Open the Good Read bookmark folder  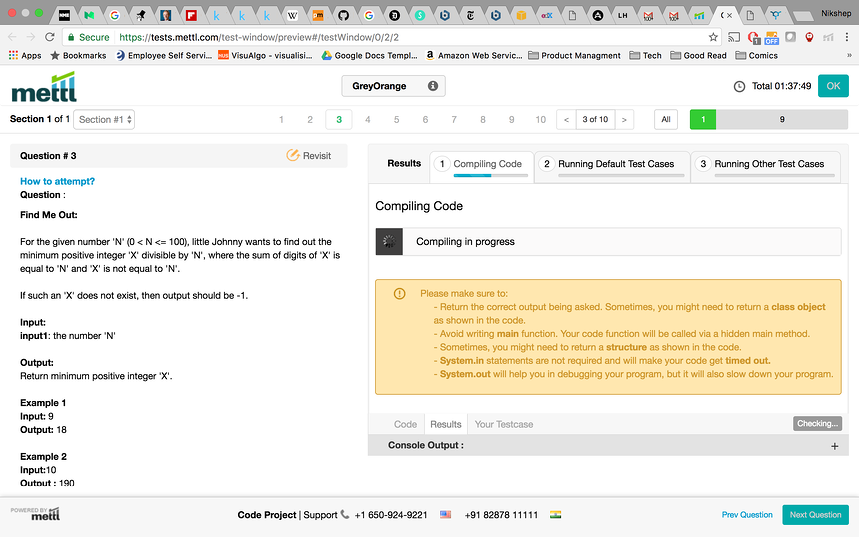pos(698,55)
